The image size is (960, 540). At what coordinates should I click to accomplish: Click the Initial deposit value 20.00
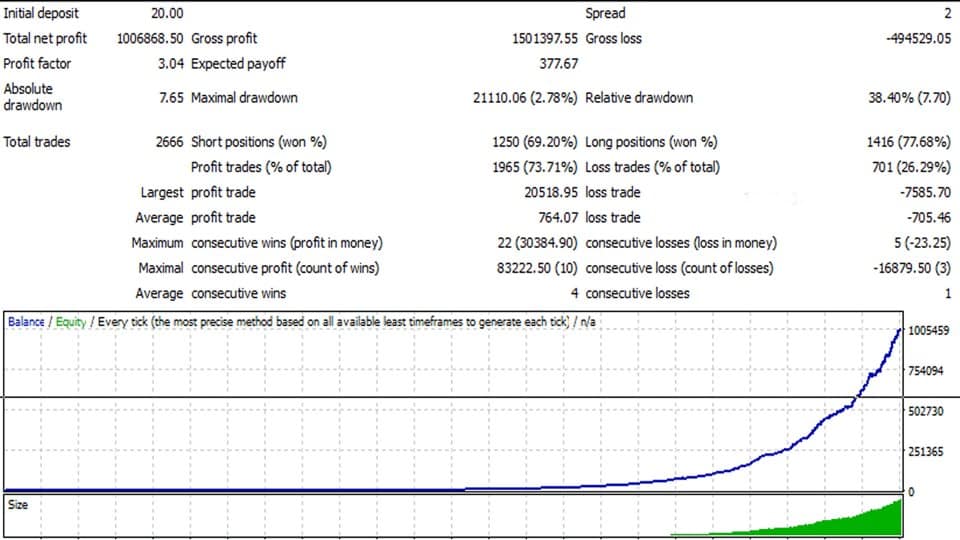click(x=167, y=13)
